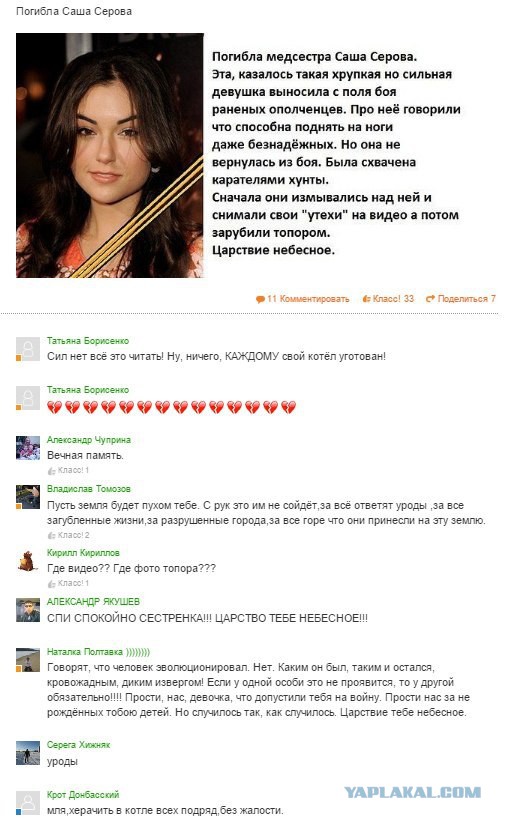Open Серега Хижняк's avatar thumbnail
507x822 pixels.
[x=28, y=753]
